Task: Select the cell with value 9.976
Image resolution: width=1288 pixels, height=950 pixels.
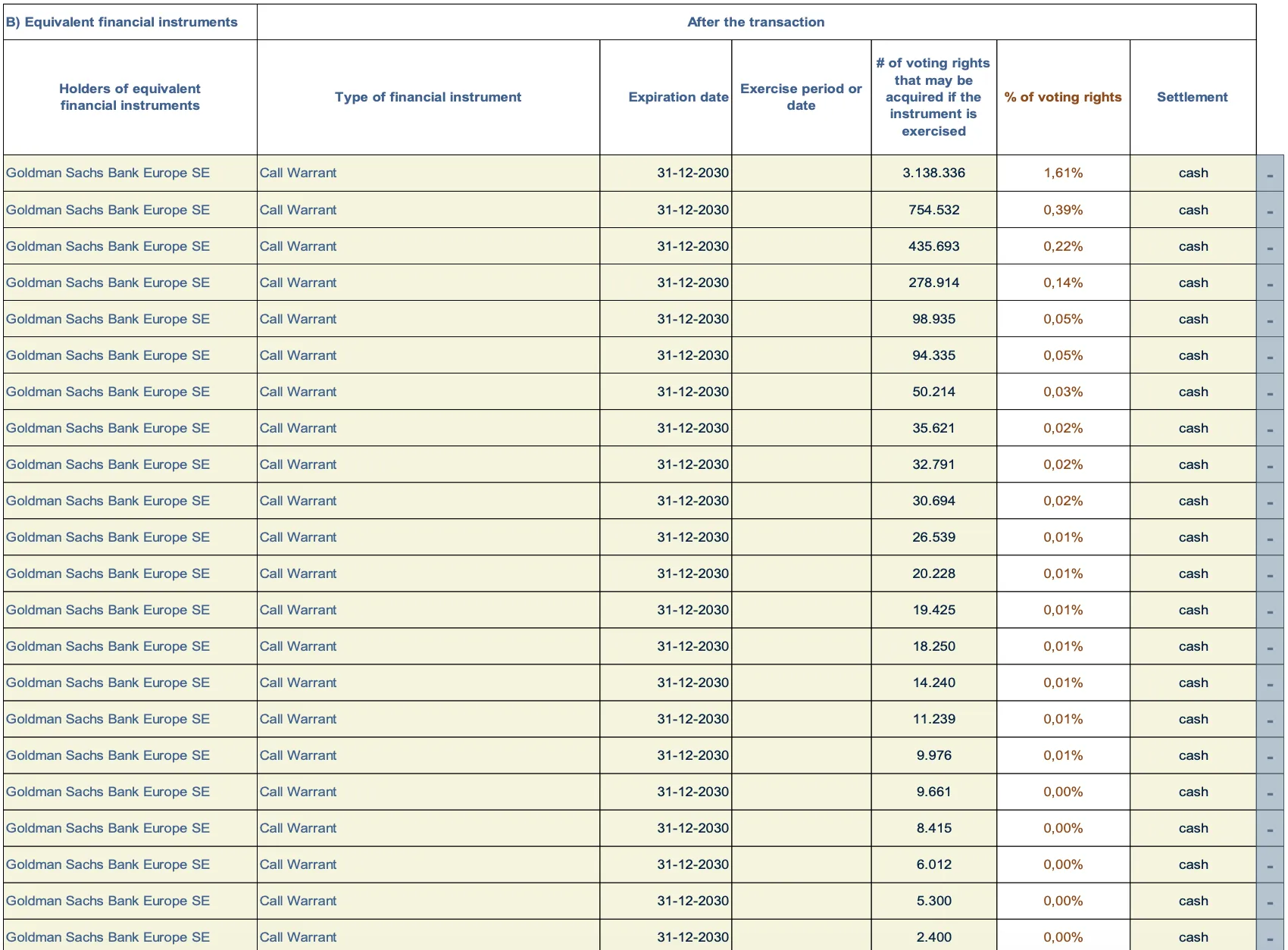Action: pyautogui.click(x=934, y=755)
